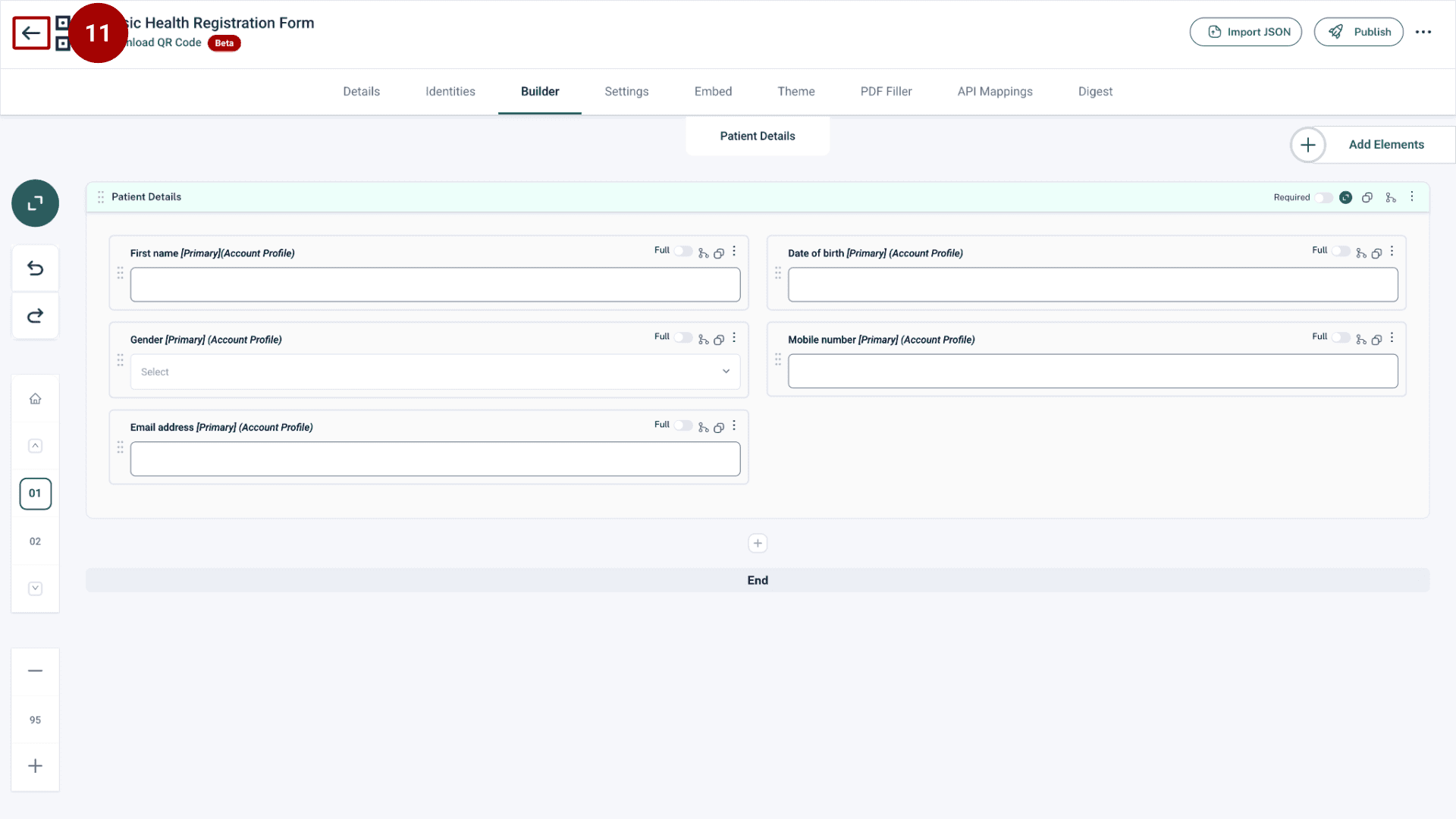Open the three-dot menu on Date of birth
The image size is (1456, 819).
pos(1392,251)
